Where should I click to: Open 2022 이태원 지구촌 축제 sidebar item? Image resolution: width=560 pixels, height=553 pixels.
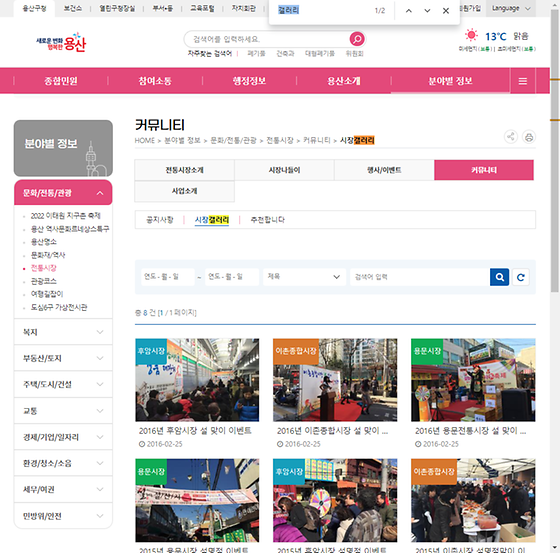point(65,216)
